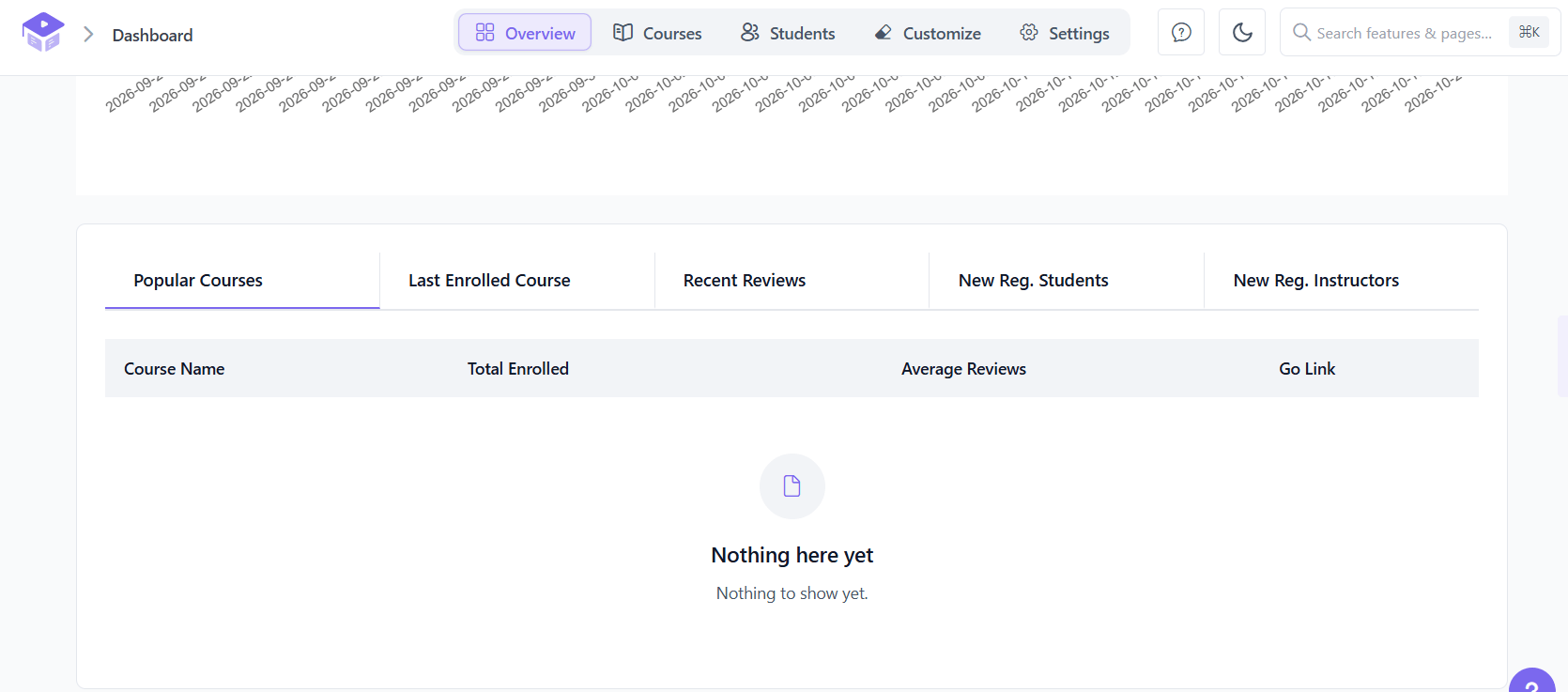Click the 'Nothing to show yet.' message
1568x692 pixels.
792,593
